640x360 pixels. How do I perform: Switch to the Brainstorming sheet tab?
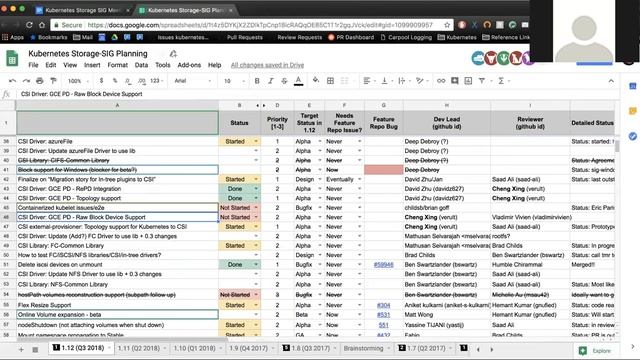pos(363,348)
